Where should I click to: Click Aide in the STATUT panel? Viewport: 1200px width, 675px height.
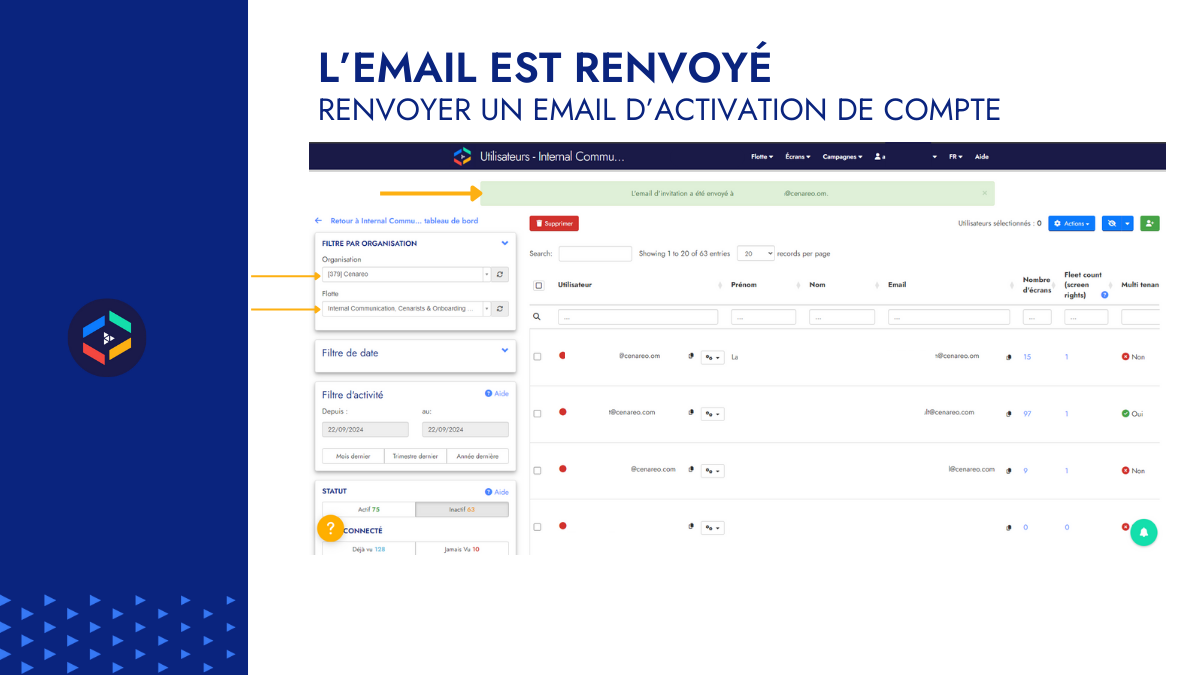[x=497, y=492]
